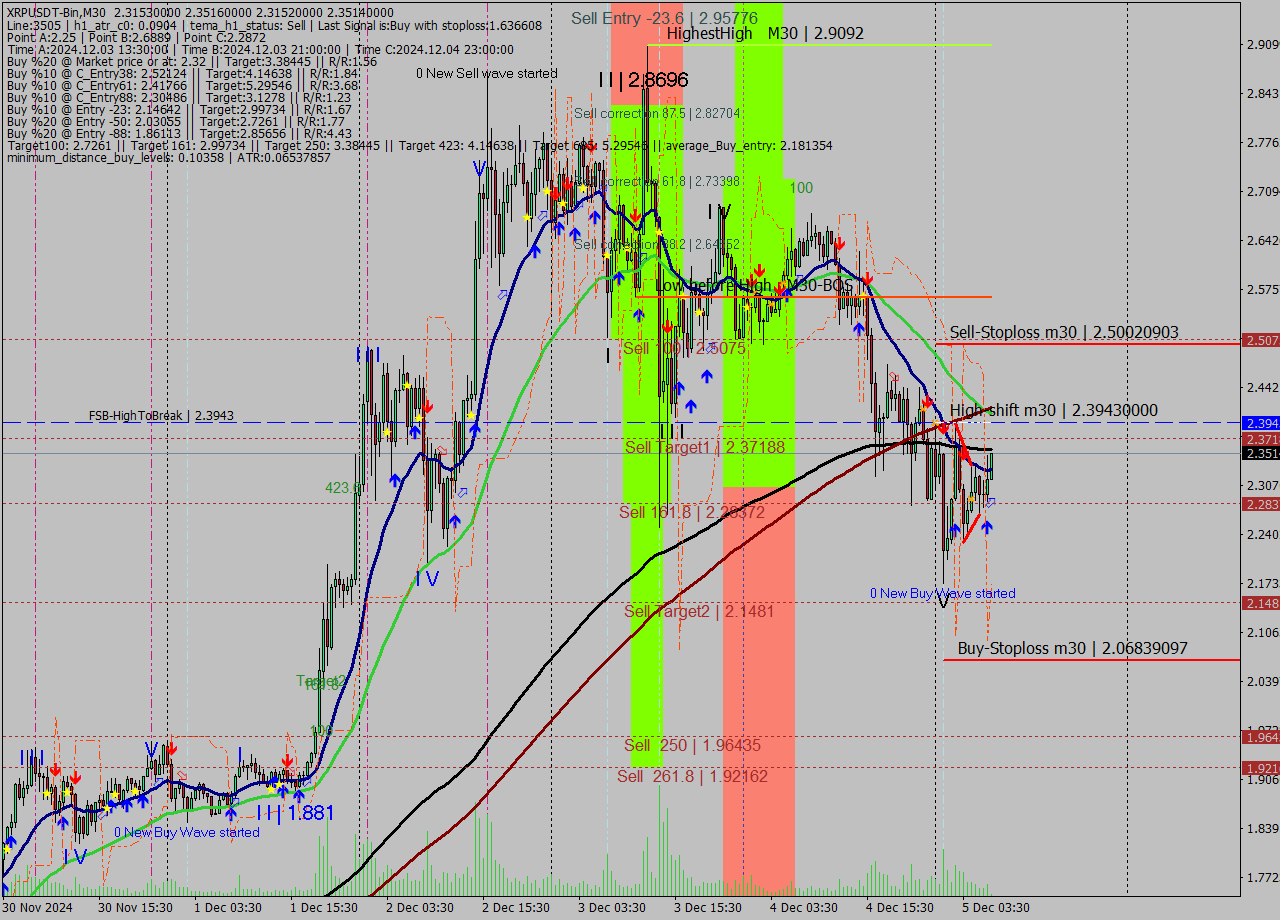Click the Buy-Stoploss m30 2.06839097 label
Viewport: 1280px width, 920px height.
coord(1073,648)
